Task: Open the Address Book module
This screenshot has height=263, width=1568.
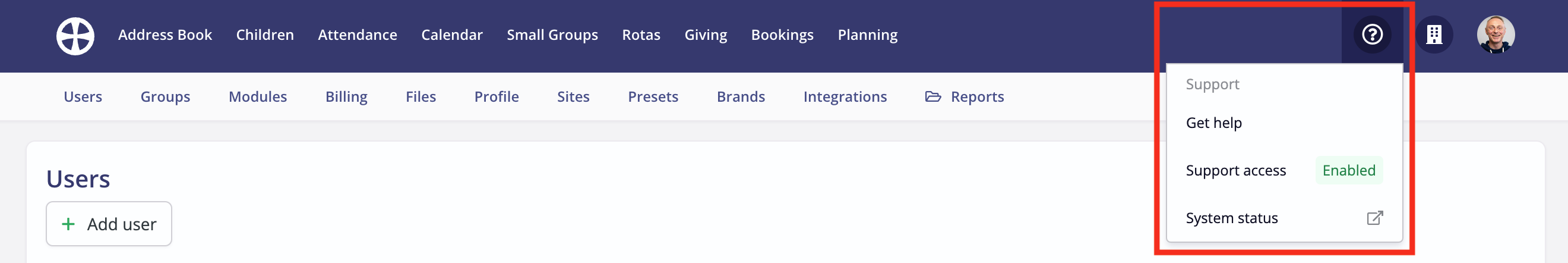Action: (x=165, y=35)
